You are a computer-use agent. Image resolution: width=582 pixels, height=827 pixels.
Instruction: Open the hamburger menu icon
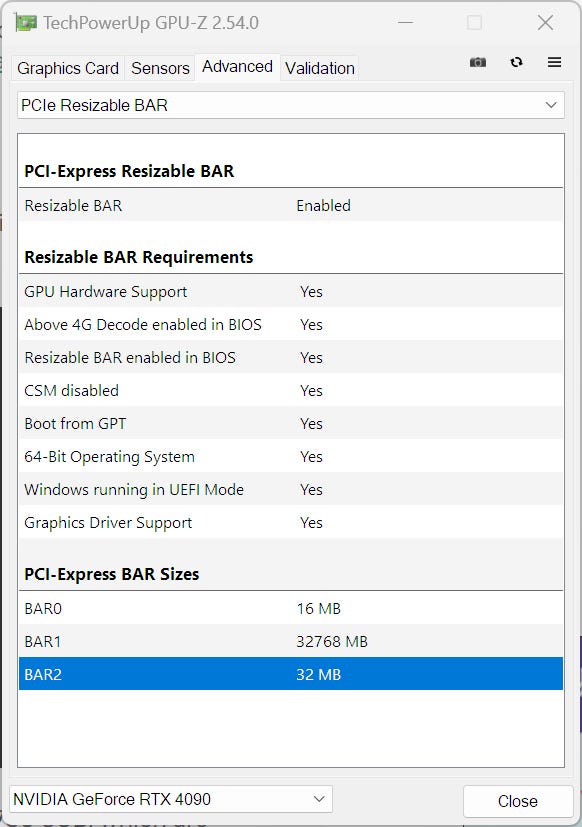point(554,62)
